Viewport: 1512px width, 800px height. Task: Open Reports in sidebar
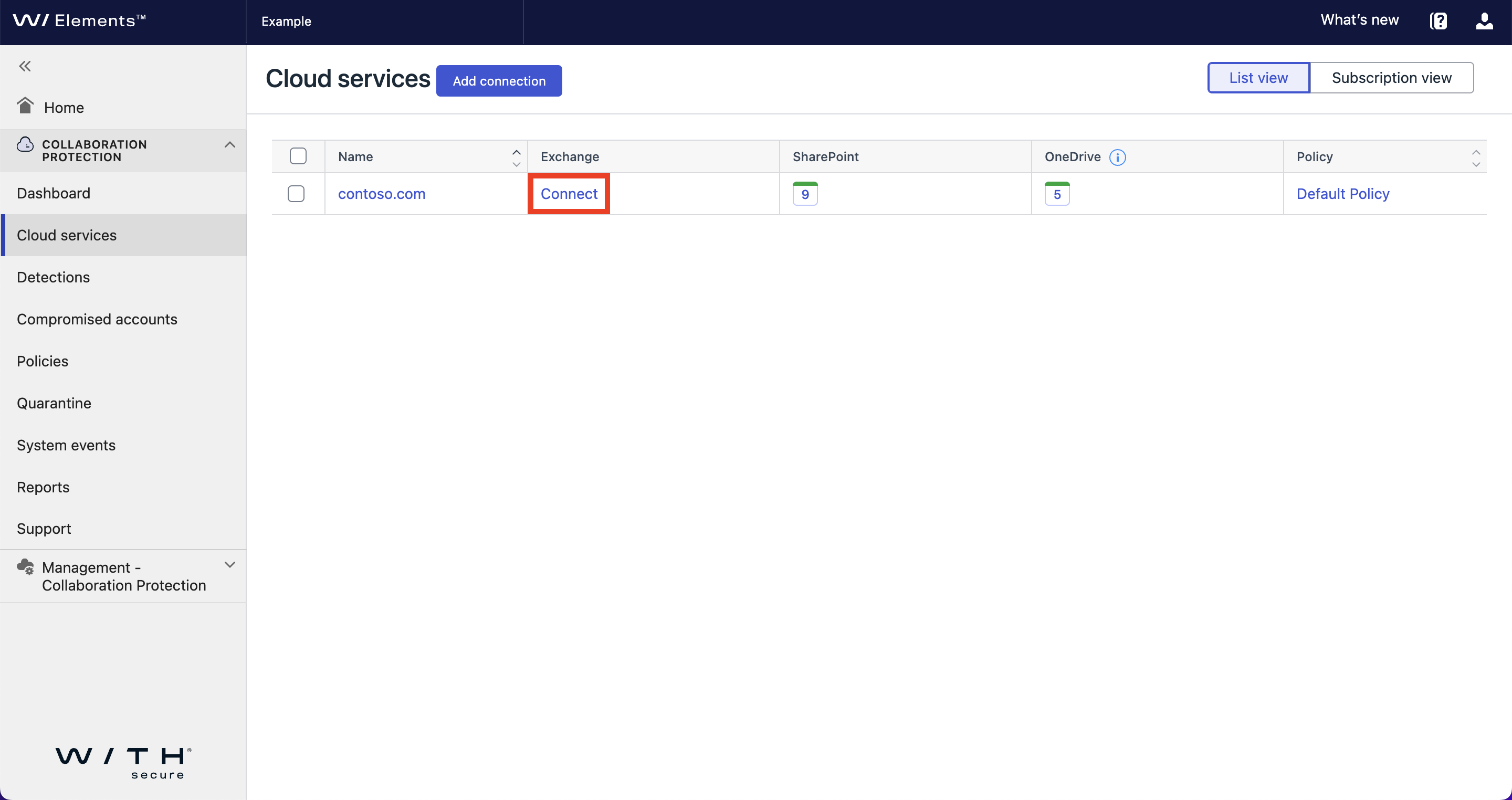[x=123, y=487]
